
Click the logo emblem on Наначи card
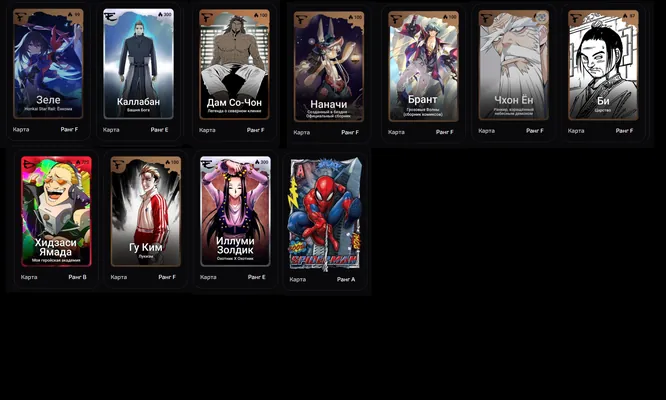coord(302,20)
